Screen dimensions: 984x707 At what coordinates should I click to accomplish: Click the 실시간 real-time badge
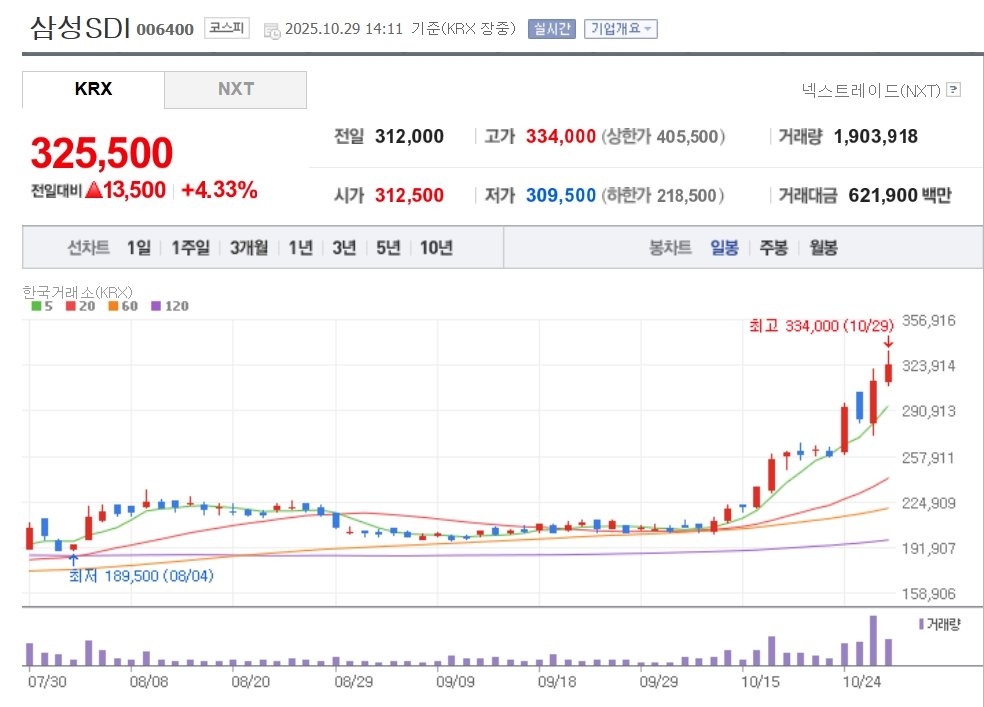(x=553, y=29)
